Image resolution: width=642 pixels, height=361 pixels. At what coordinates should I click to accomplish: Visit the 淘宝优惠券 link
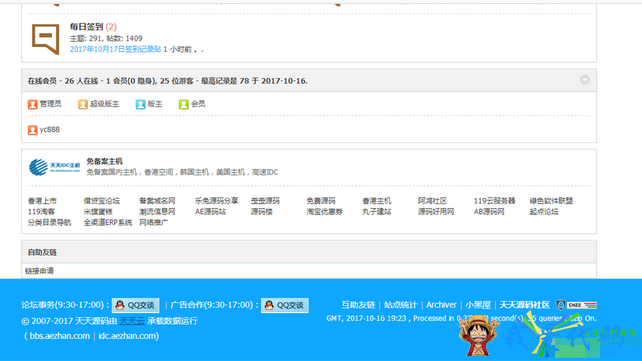(324, 212)
